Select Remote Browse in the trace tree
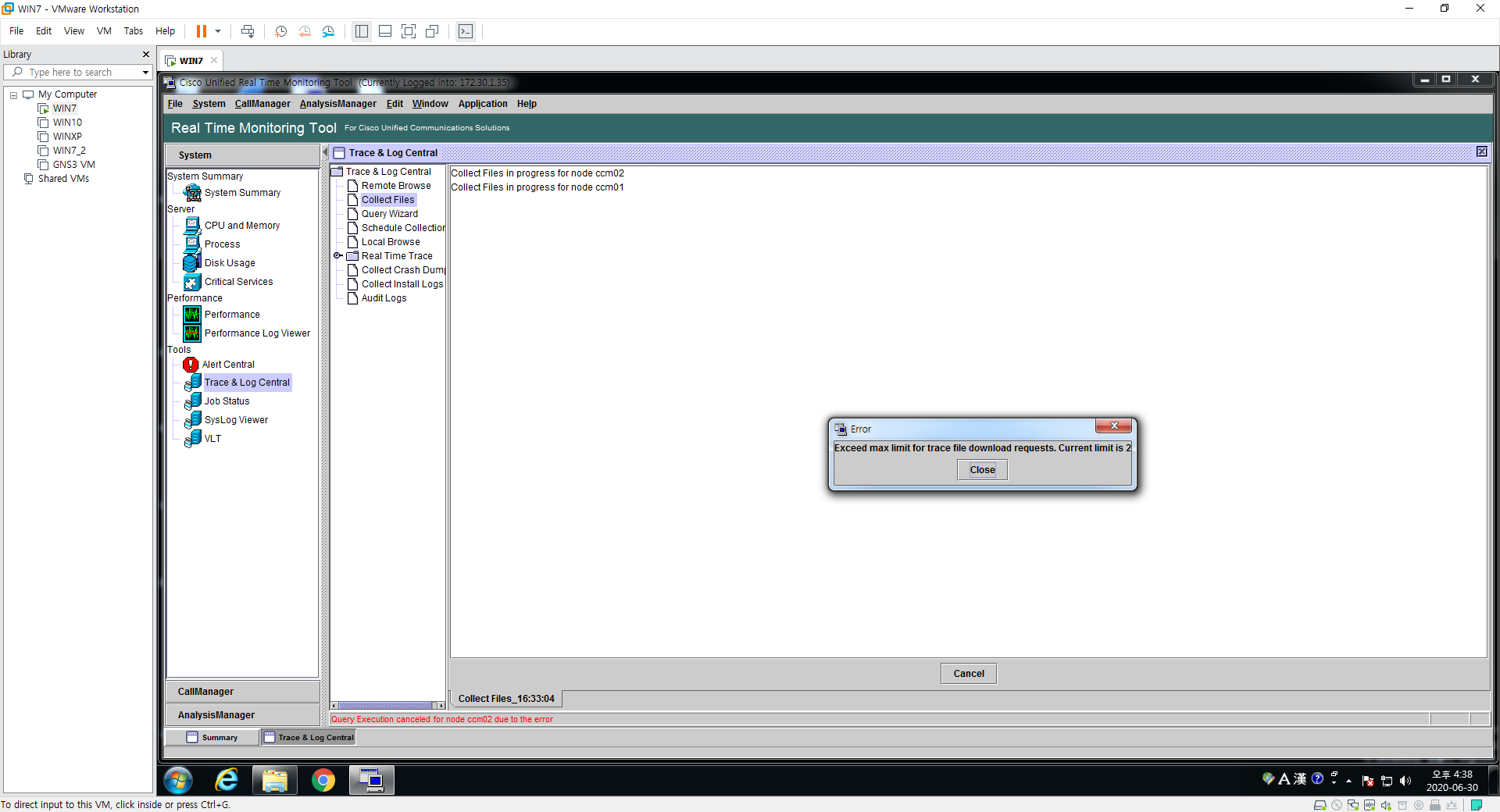The image size is (1500, 812). 395,186
